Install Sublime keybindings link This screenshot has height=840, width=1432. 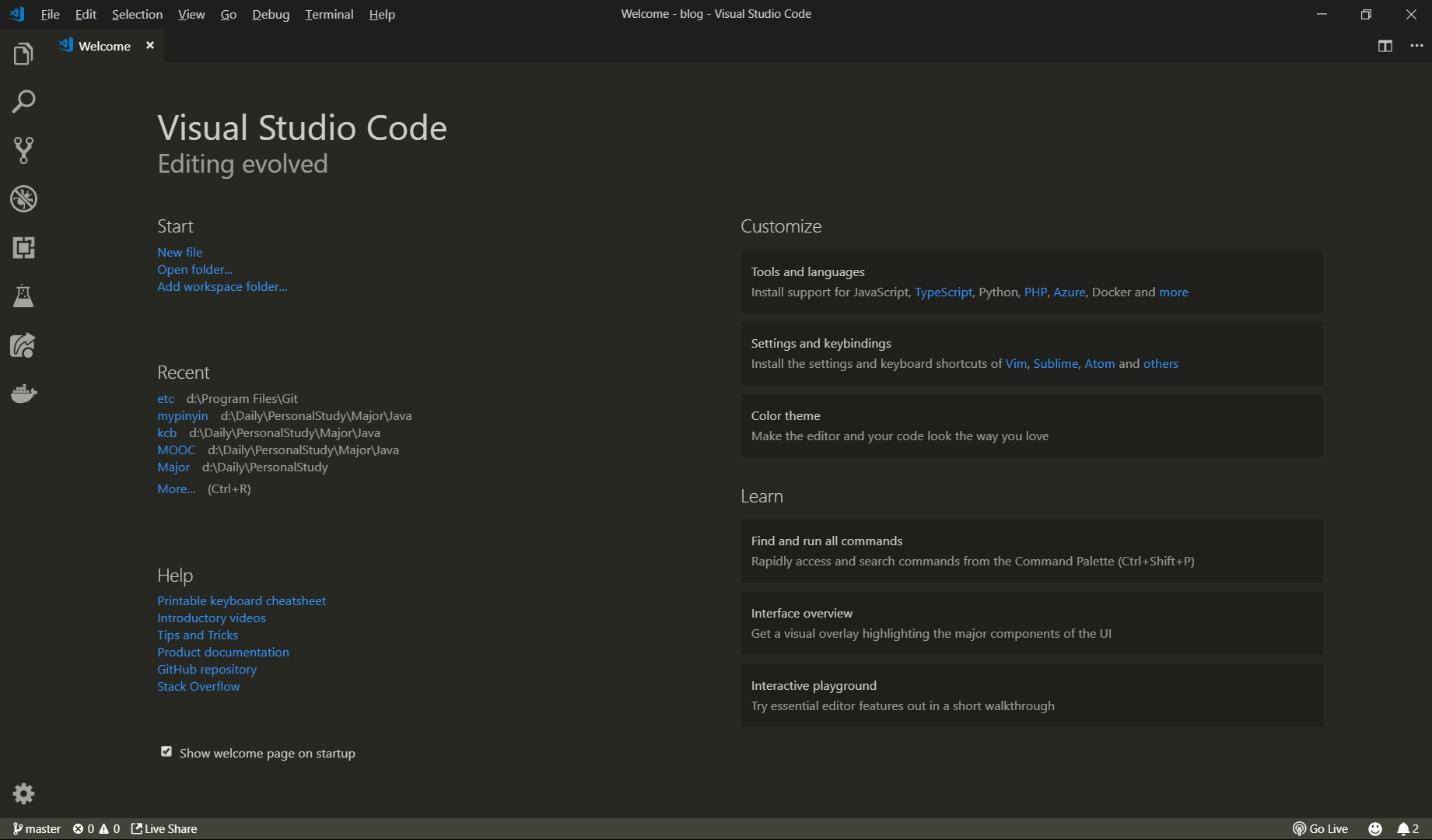pos(1056,363)
